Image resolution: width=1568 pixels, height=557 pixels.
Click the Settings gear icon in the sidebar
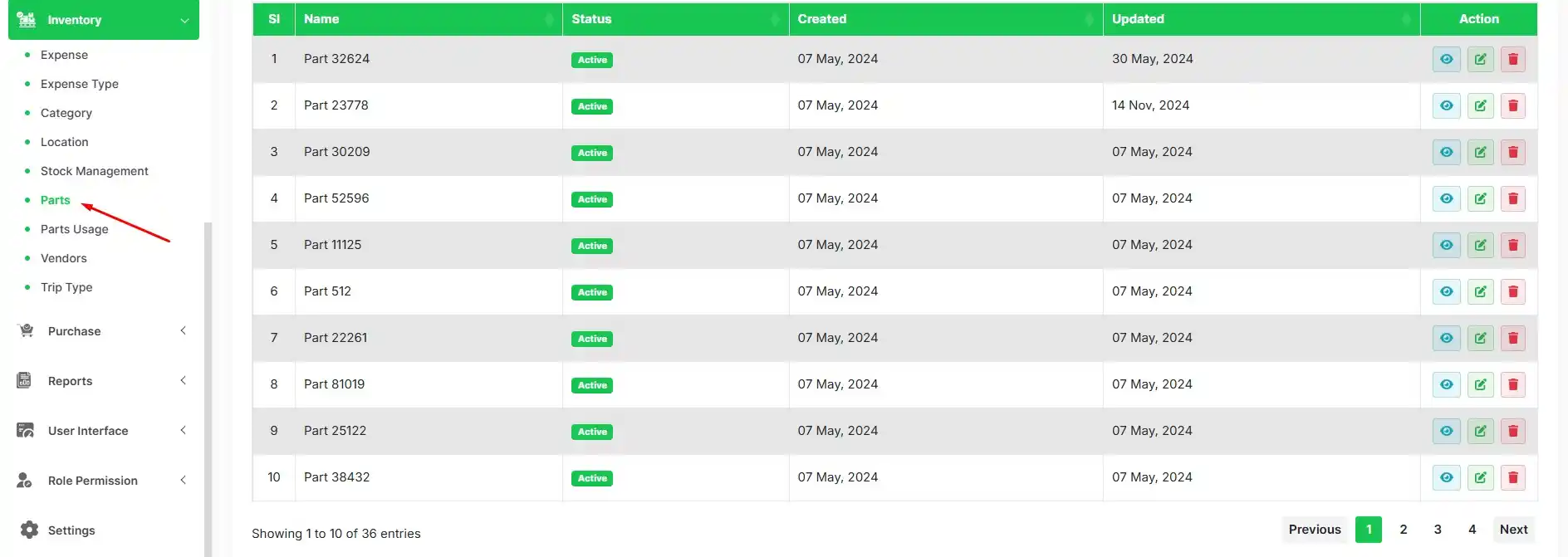click(29, 530)
